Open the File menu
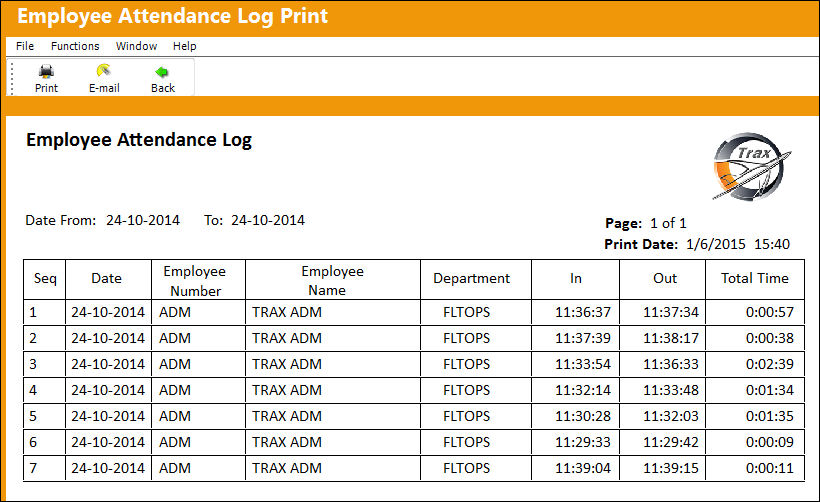The width and height of the screenshot is (820, 502). click(x=25, y=46)
